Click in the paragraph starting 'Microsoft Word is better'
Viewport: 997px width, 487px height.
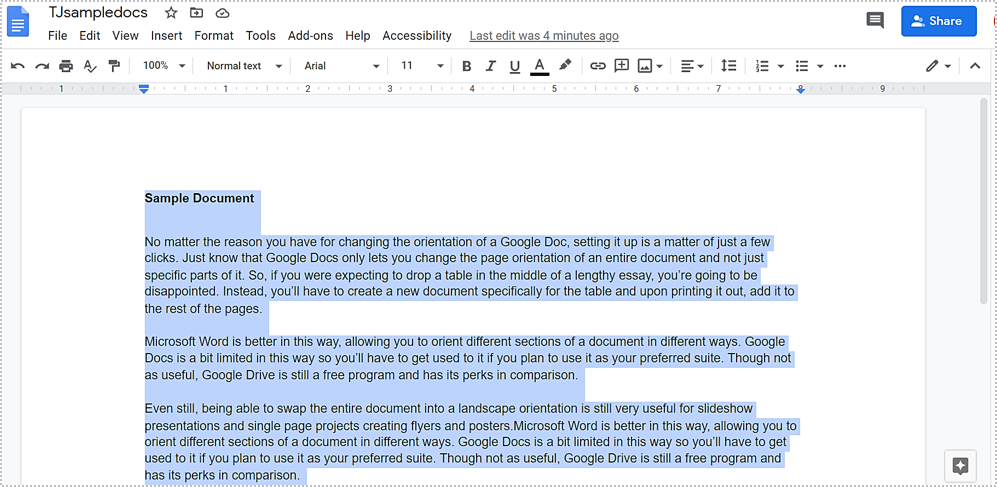468,358
